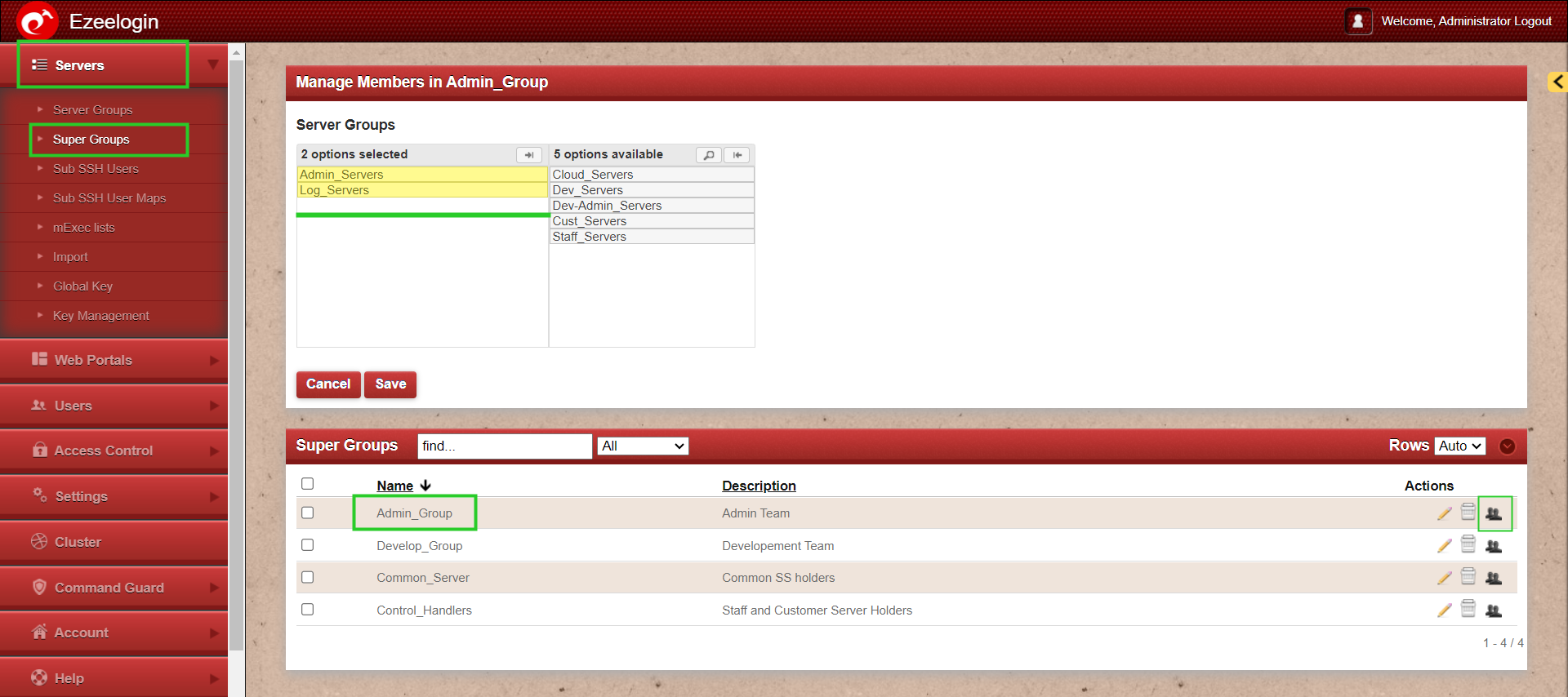Add Dev-Admin_Servers from available options
Viewport: 1568px width, 697px height.
point(652,206)
